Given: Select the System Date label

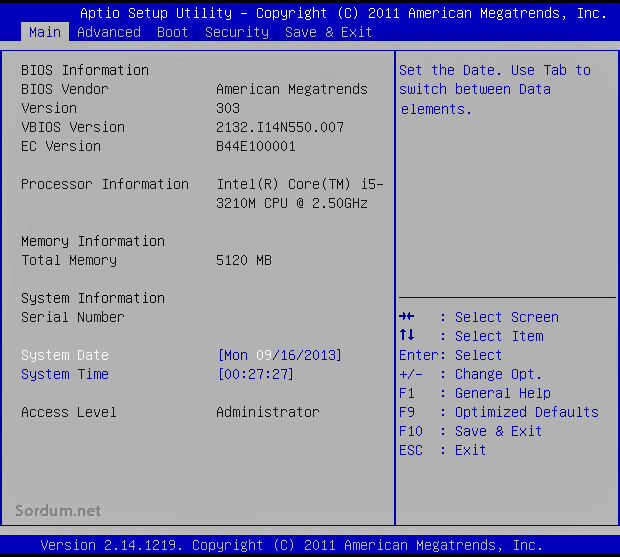Looking at the screenshot, I should point(65,355).
